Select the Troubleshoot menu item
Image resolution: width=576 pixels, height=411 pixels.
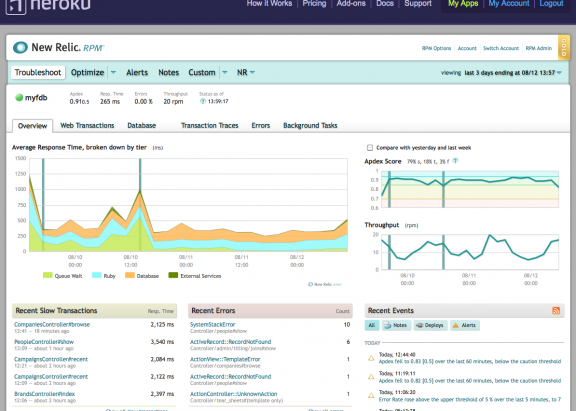click(38, 72)
